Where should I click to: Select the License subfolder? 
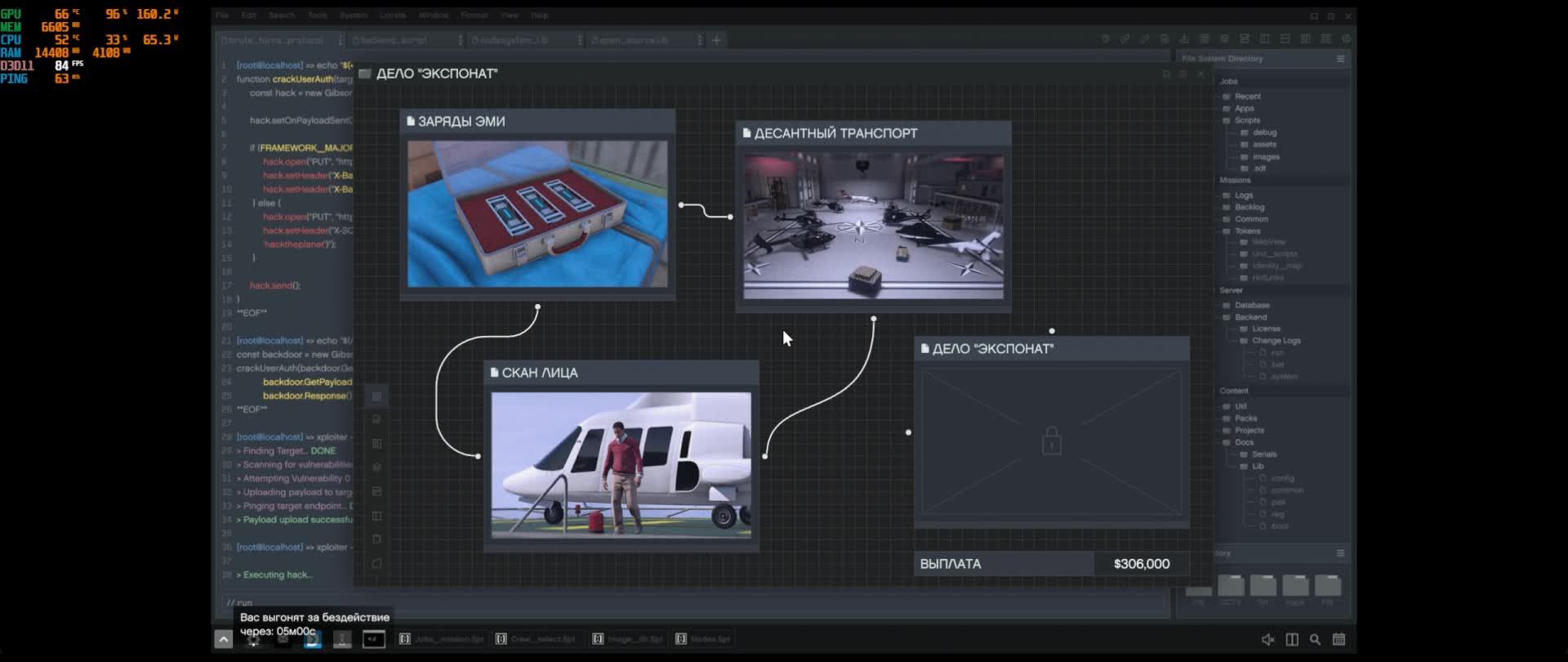click(x=1260, y=329)
